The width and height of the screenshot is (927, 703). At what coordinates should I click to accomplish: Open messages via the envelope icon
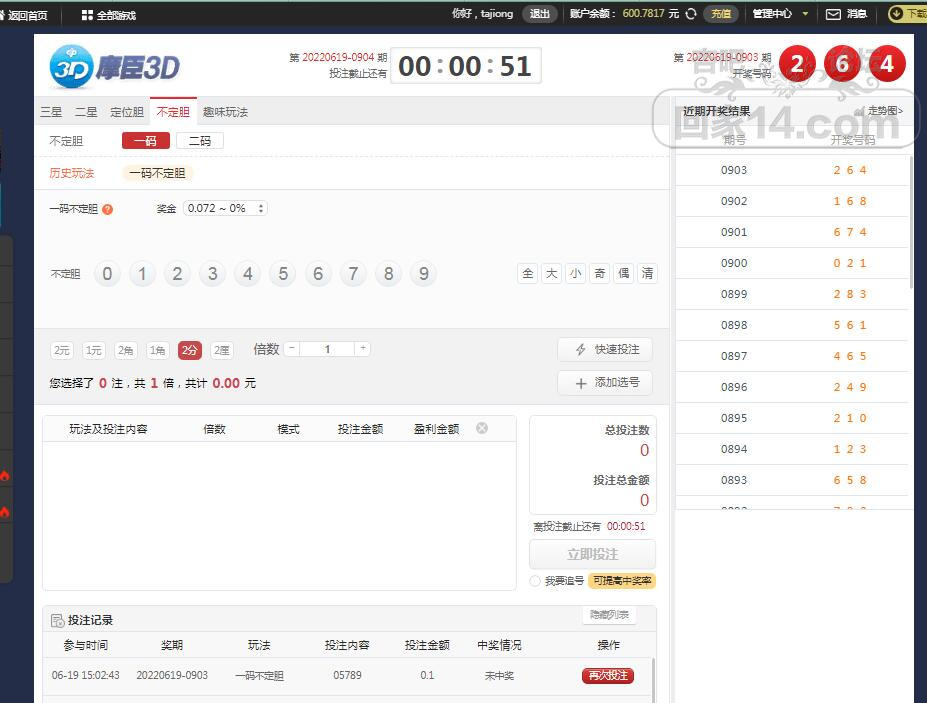coord(833,14)
